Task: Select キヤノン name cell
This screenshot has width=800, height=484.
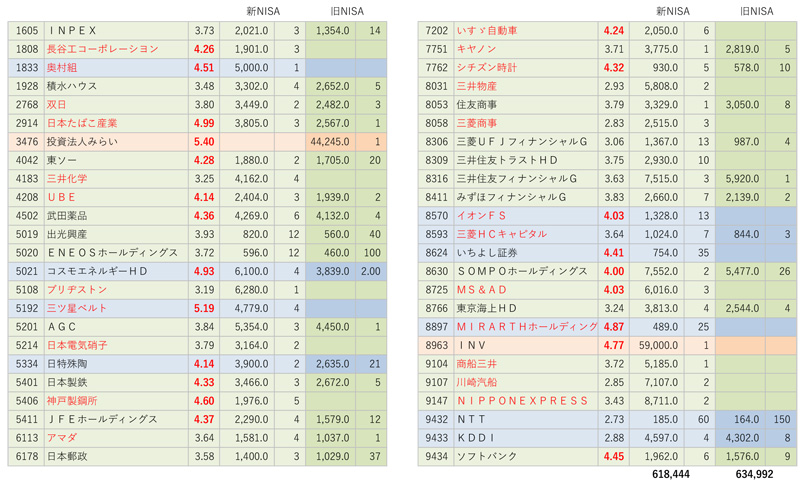Action: (x=526, y=49)
